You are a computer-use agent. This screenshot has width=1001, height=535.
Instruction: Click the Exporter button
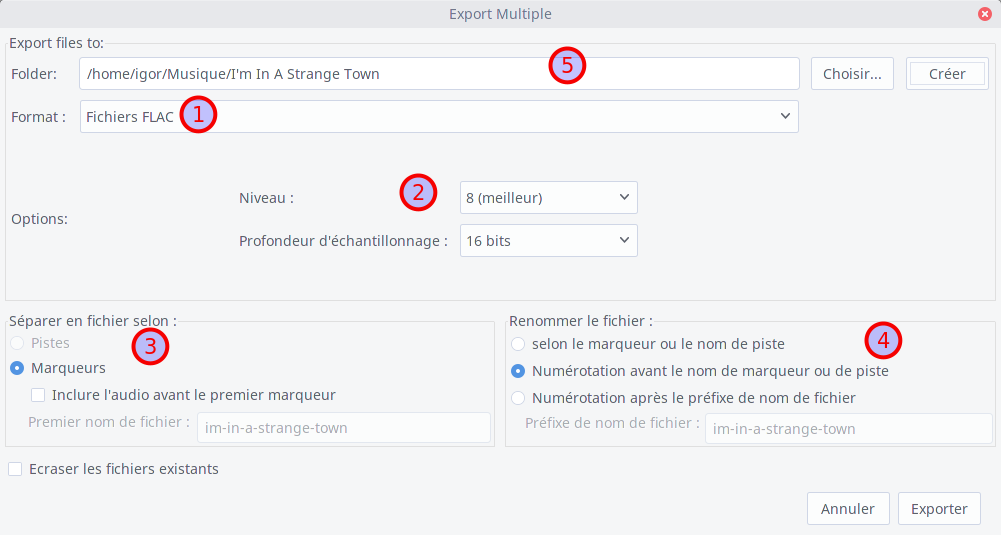coord(939,509)
